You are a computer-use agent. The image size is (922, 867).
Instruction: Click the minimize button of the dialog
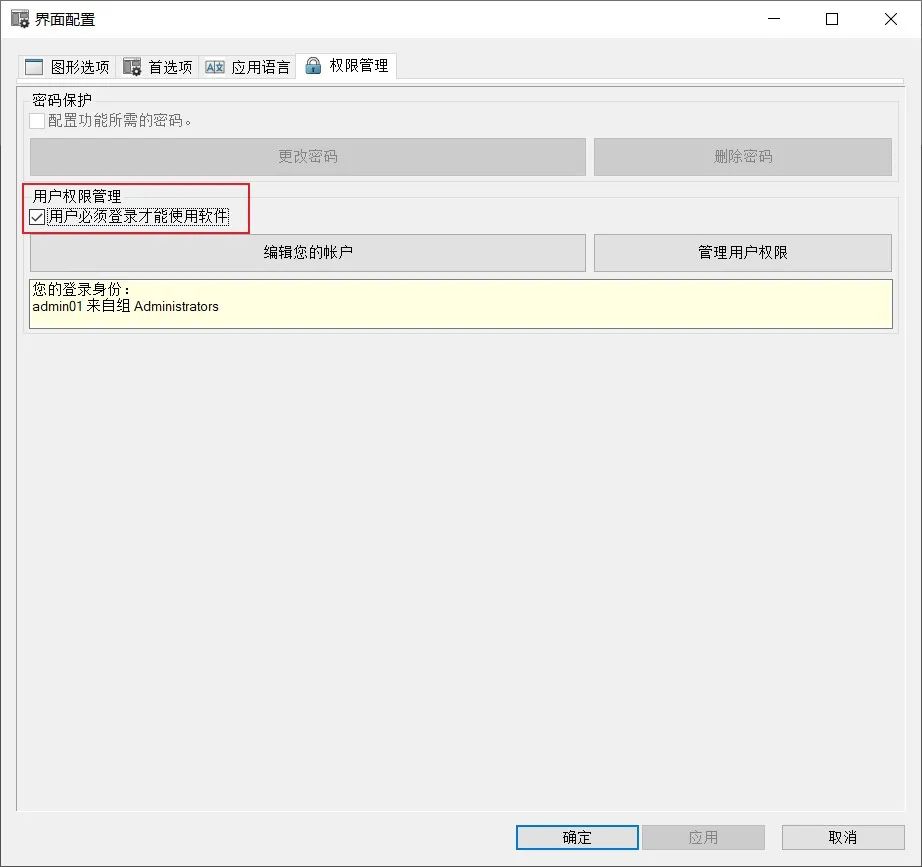[775, 18]
